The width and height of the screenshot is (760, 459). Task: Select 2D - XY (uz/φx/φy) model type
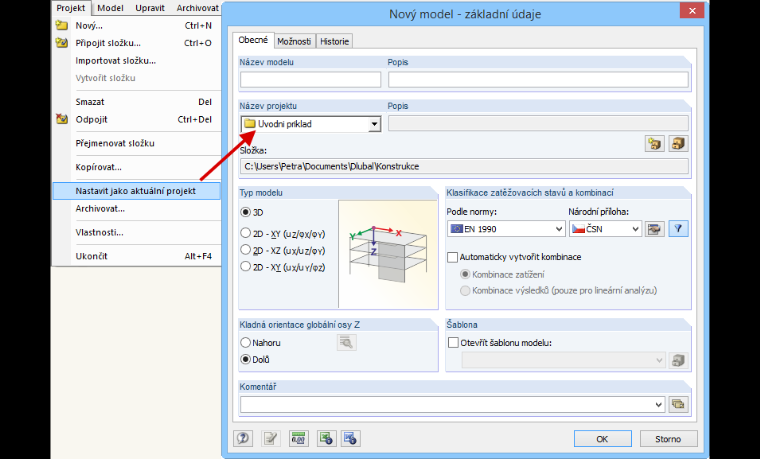coord(246,233)
